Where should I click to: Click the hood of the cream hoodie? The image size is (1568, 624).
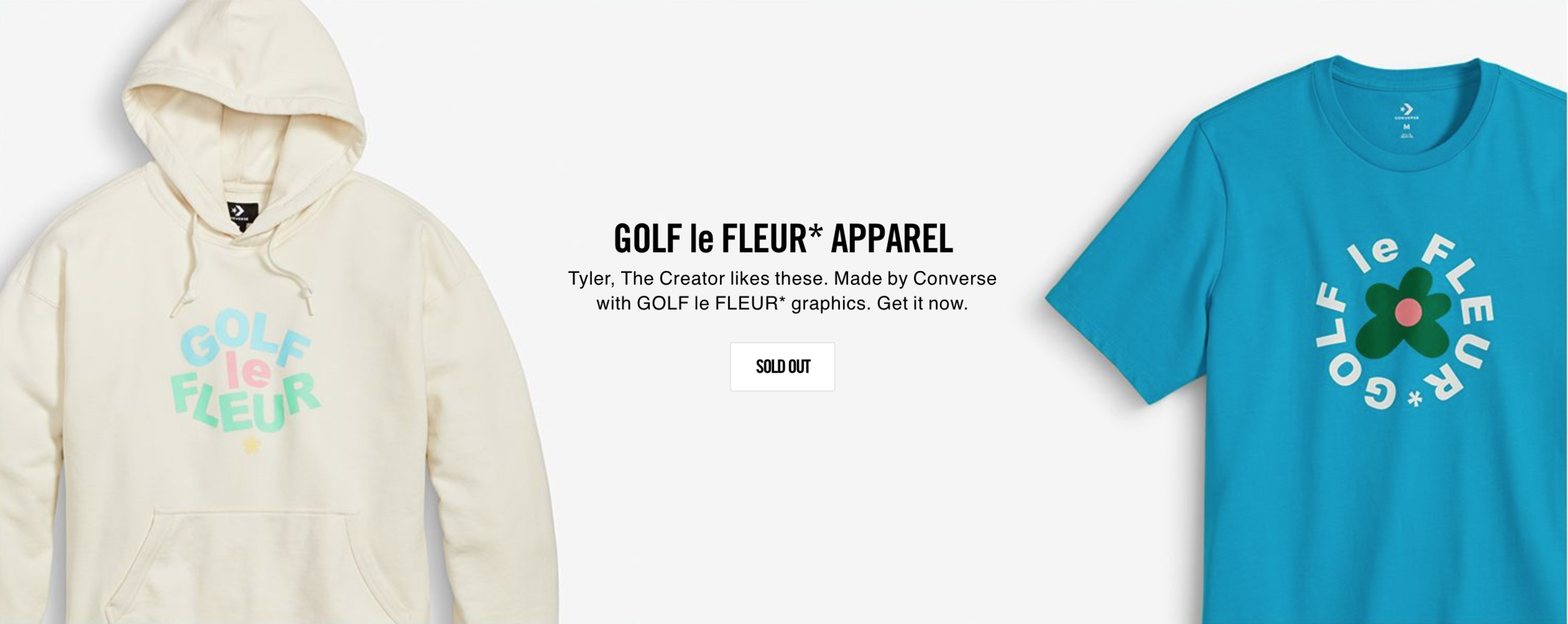(245, 113)
